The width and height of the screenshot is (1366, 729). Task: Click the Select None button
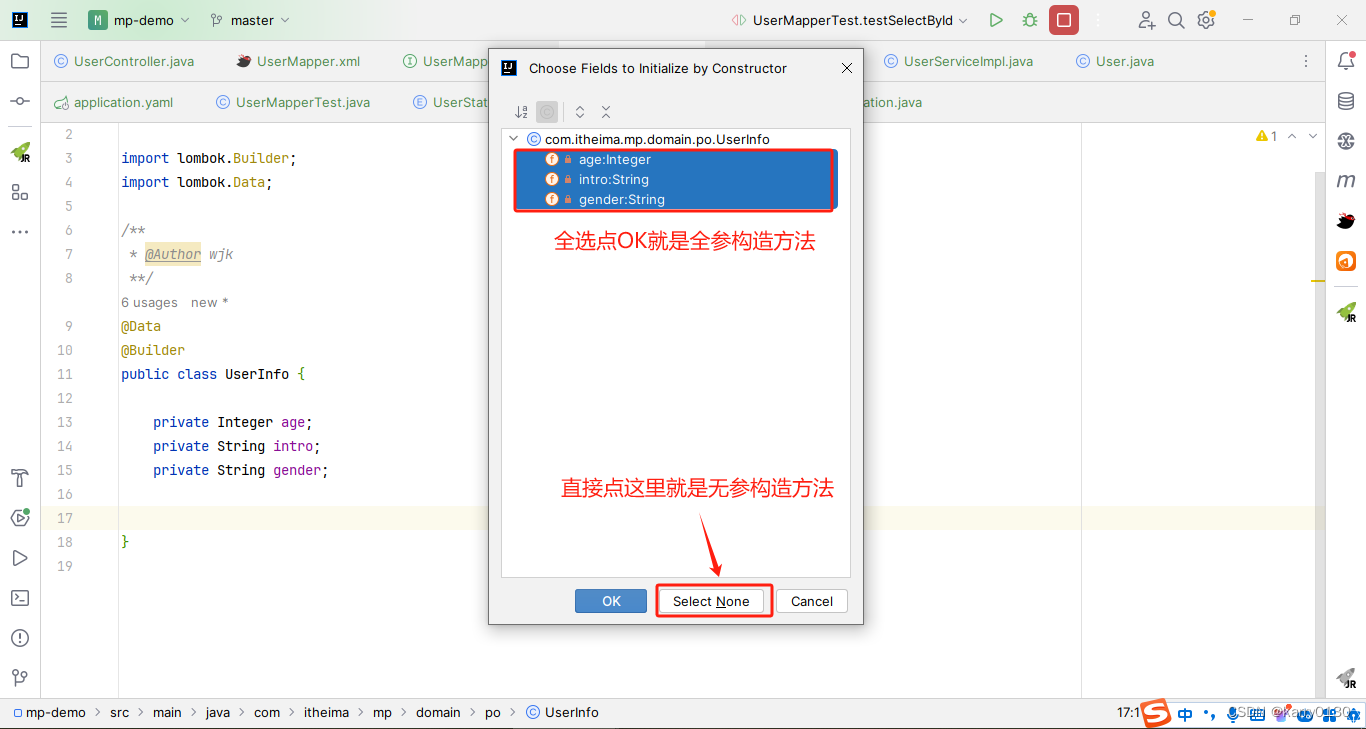[713, 601]
